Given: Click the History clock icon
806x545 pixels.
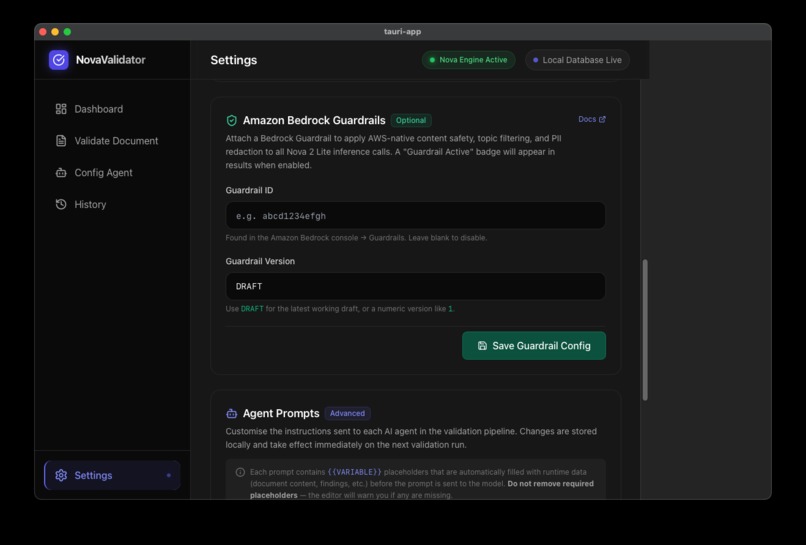Looking at the screenshot, I should 61,204.
